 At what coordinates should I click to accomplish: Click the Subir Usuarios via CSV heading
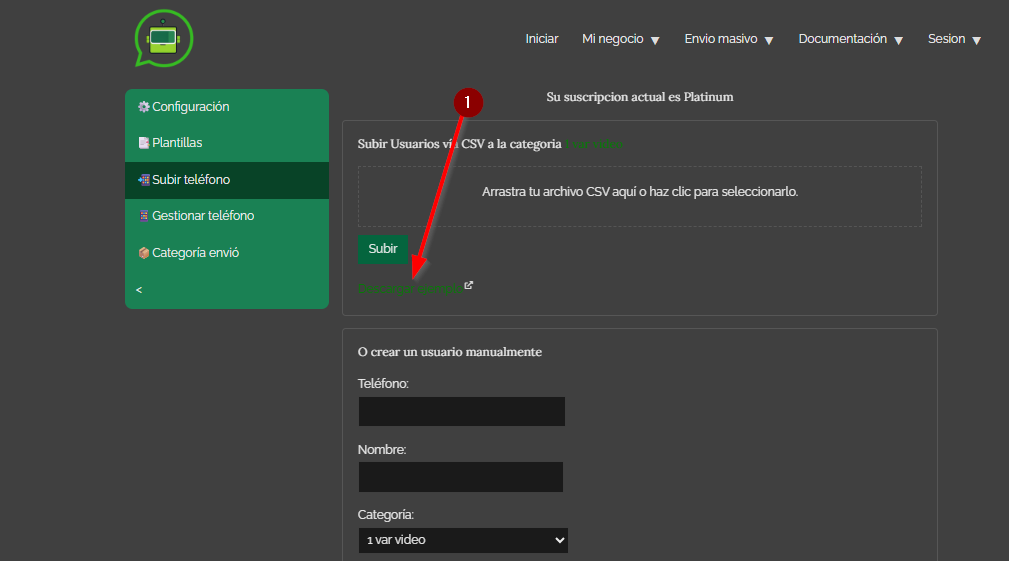[x=459, y=144]
